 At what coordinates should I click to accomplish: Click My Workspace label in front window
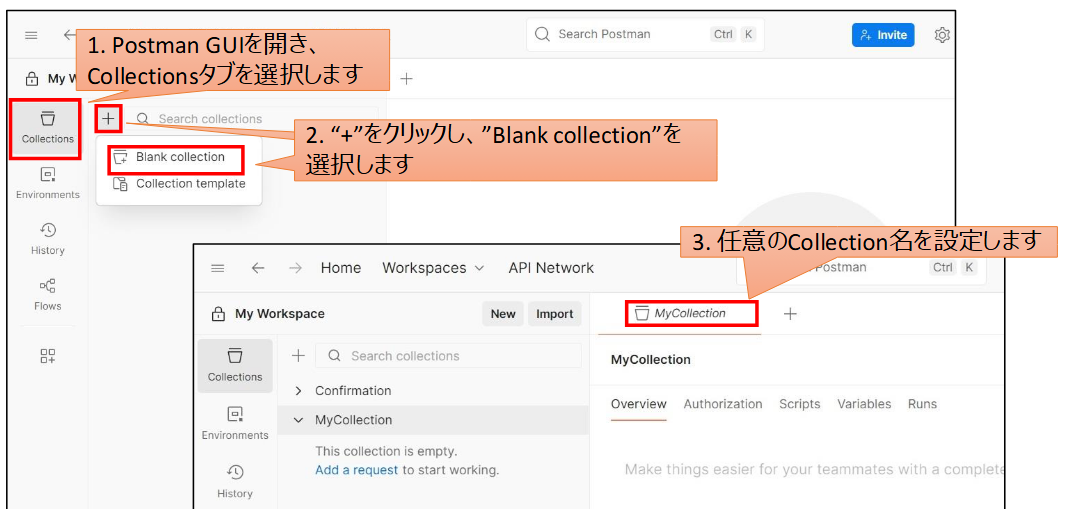tap(280, 314)
